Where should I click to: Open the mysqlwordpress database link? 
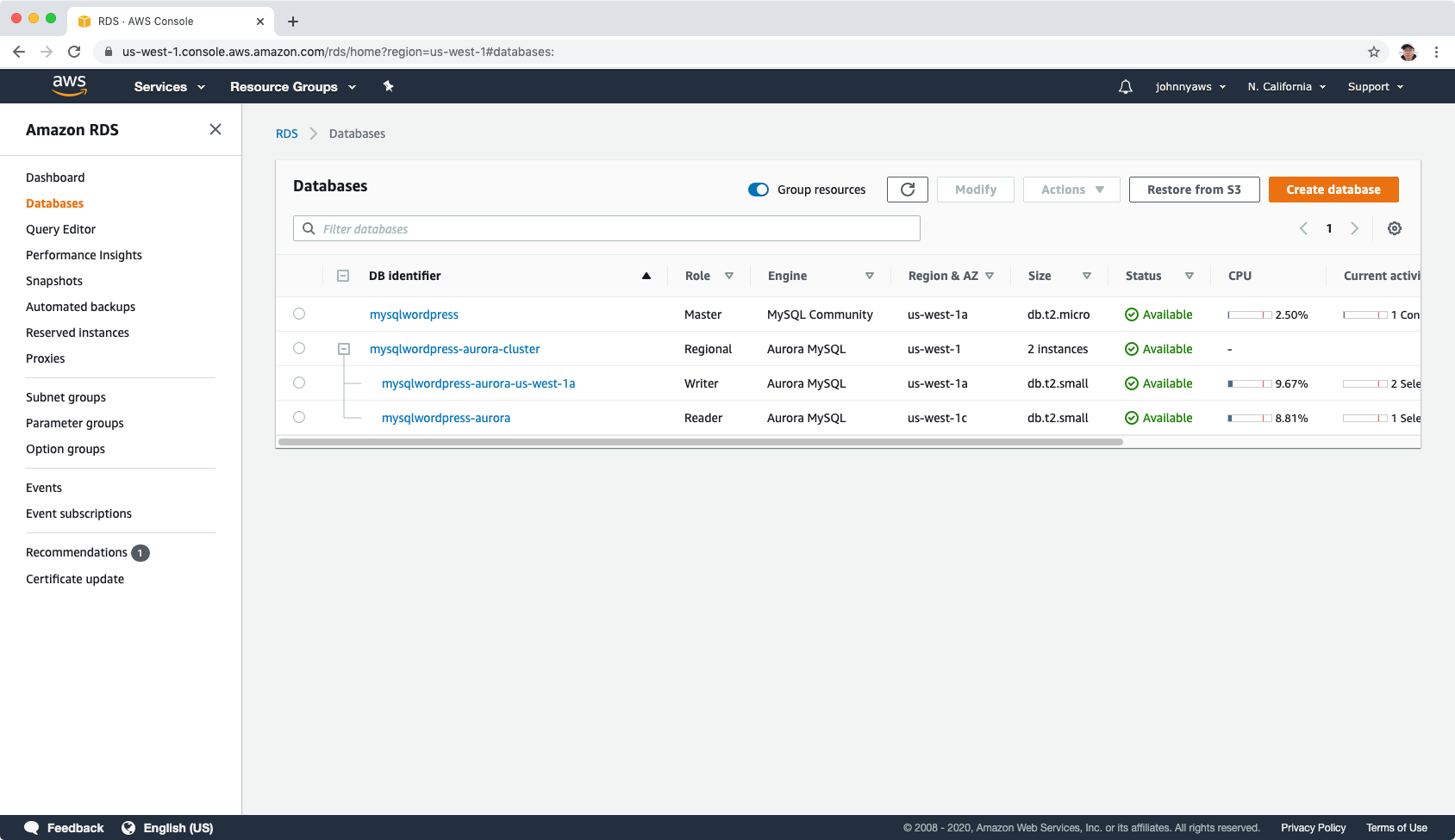tap(414, 314)
